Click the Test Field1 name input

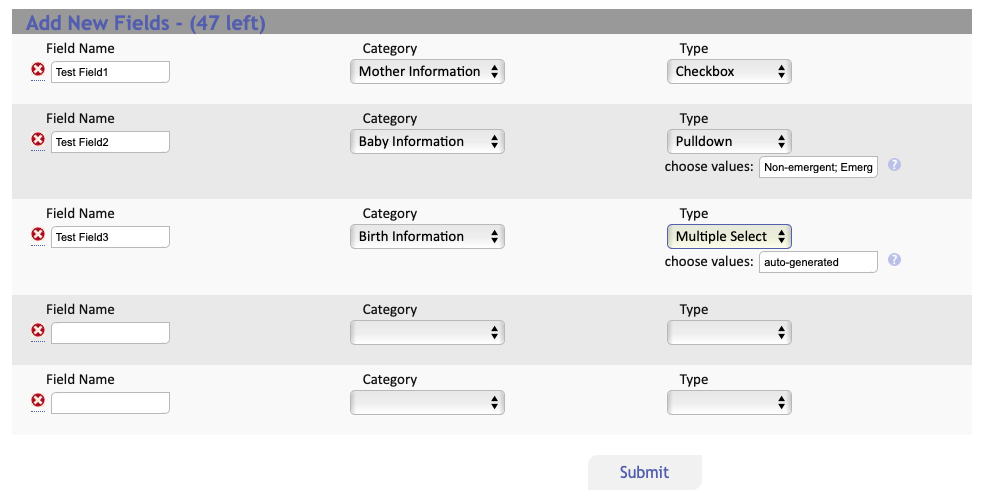click(x=110, y=72)
